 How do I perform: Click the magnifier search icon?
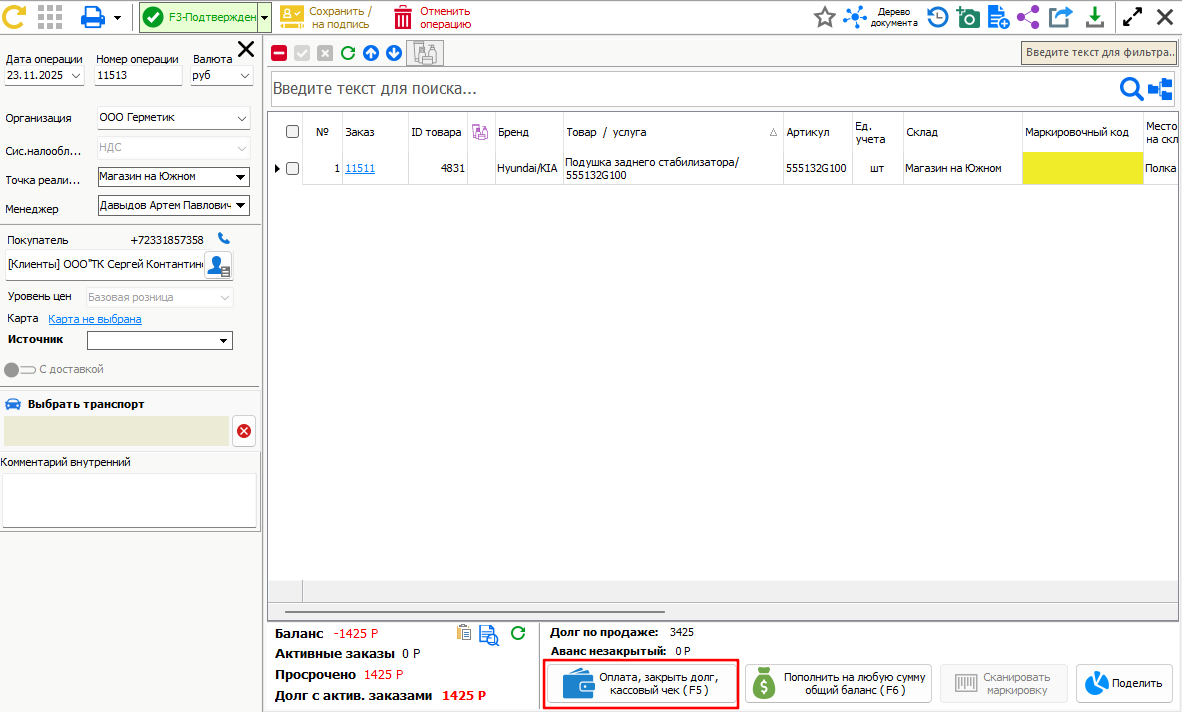[x=1131, y=89]
